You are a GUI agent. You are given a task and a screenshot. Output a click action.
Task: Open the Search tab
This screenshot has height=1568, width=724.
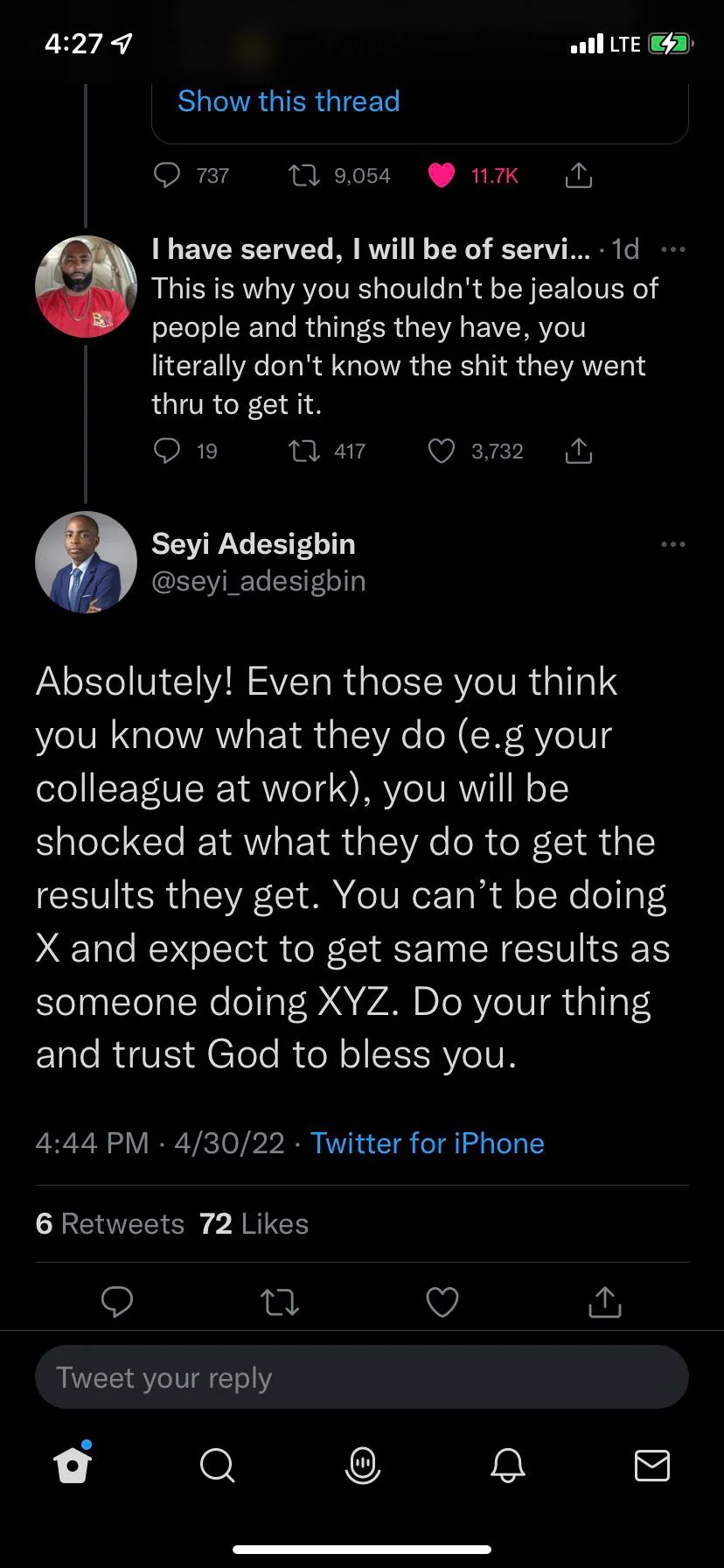click(x=217, y=1465)
